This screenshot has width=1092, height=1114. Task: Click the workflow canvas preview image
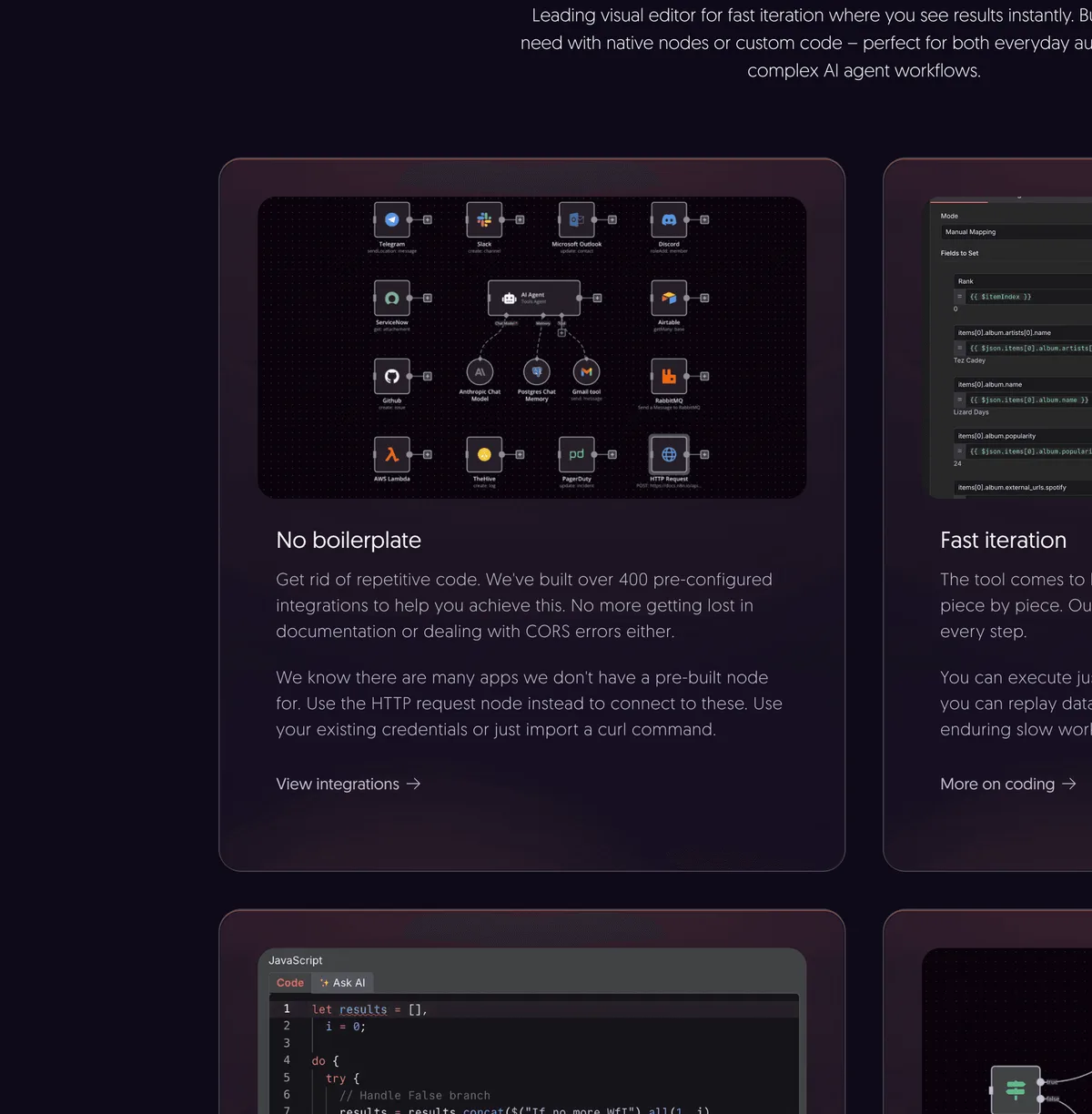(x=532, y=348)
